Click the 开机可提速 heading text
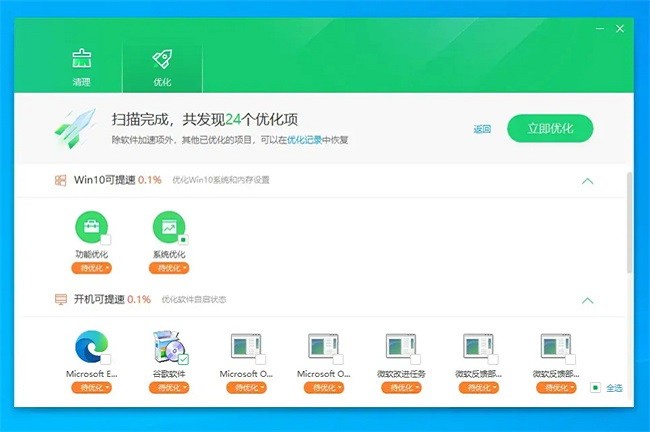 point(99,299)
